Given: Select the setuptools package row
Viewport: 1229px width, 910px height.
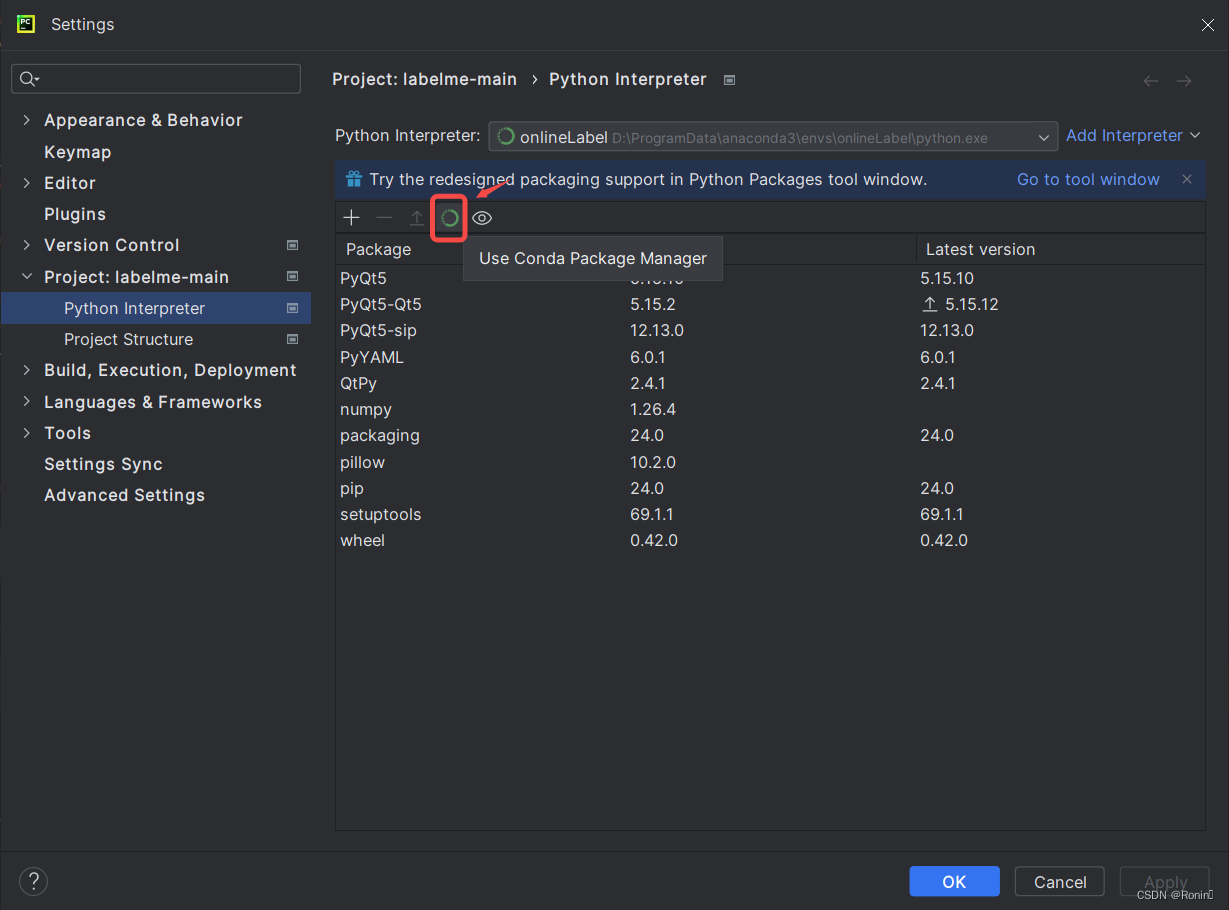Looking at the screenshot, I should click(770, 514).
